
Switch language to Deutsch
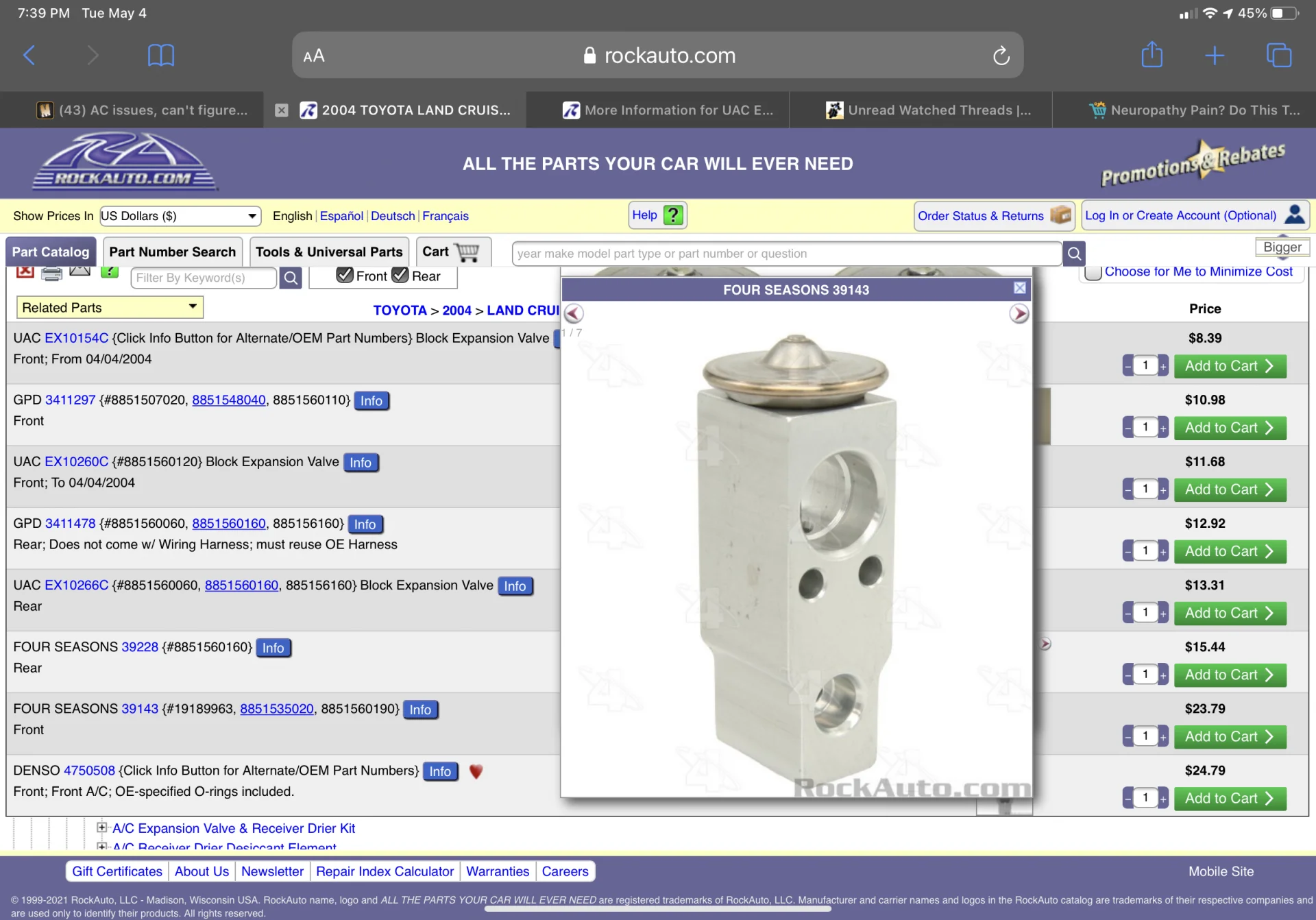[x=393, y=216]
